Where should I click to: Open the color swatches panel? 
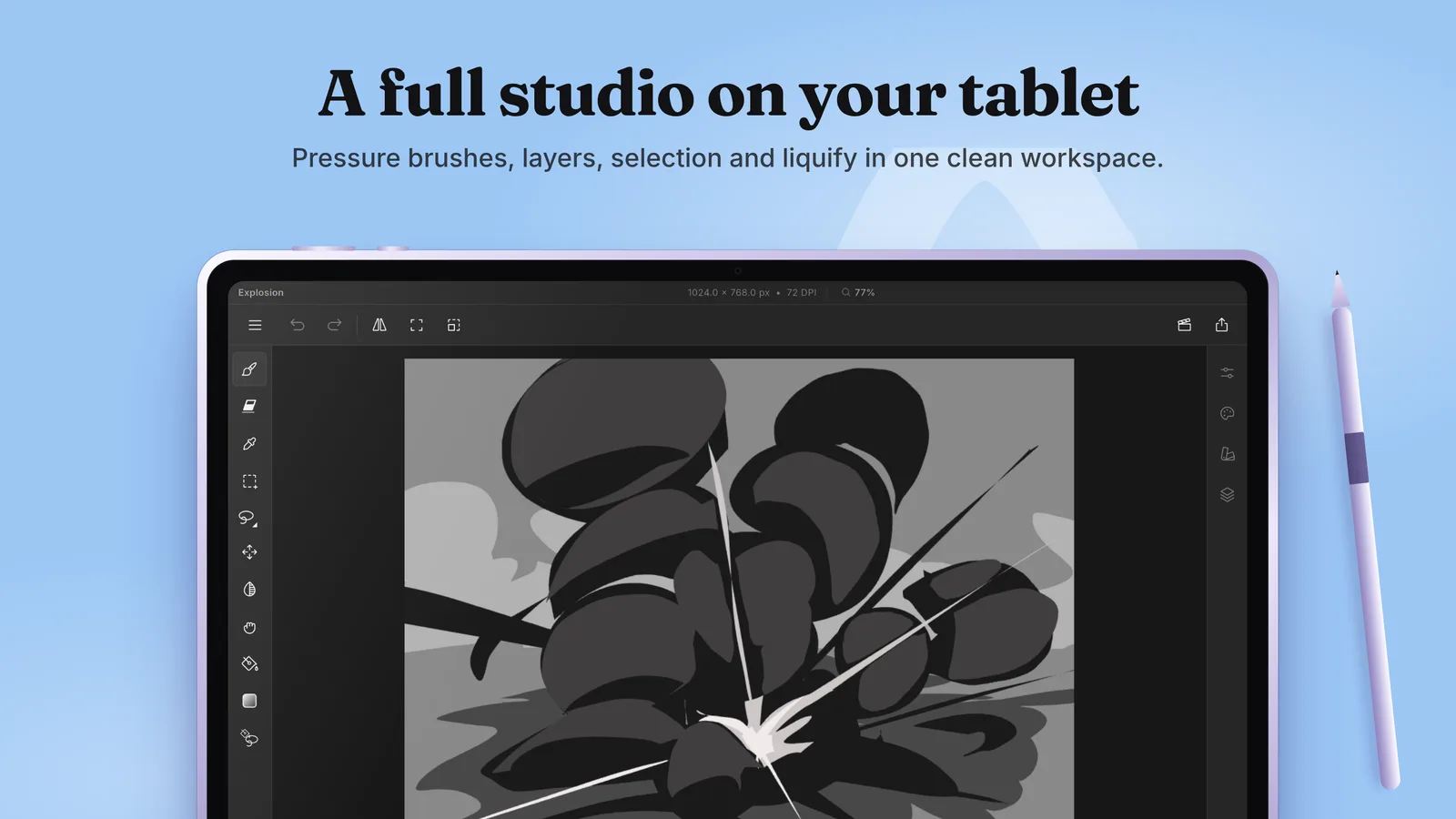(x=1227, y=454)
